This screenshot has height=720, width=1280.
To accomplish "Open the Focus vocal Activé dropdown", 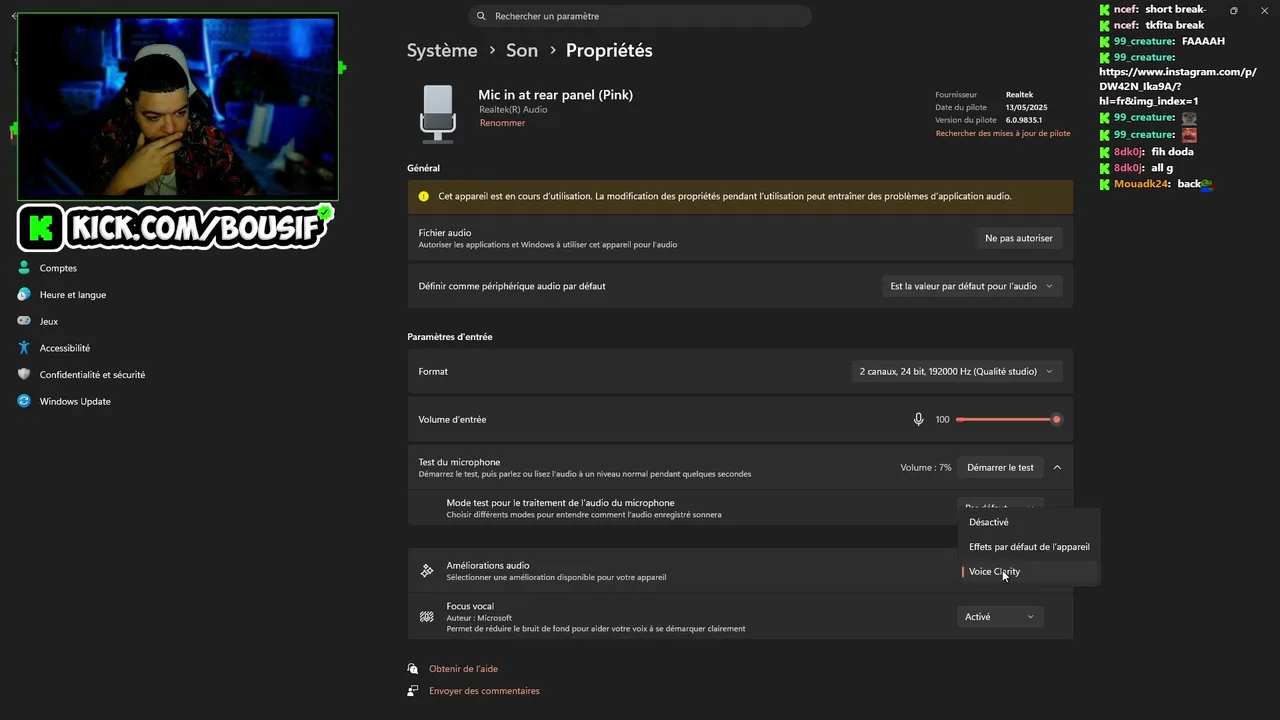I will [1000, 617].
